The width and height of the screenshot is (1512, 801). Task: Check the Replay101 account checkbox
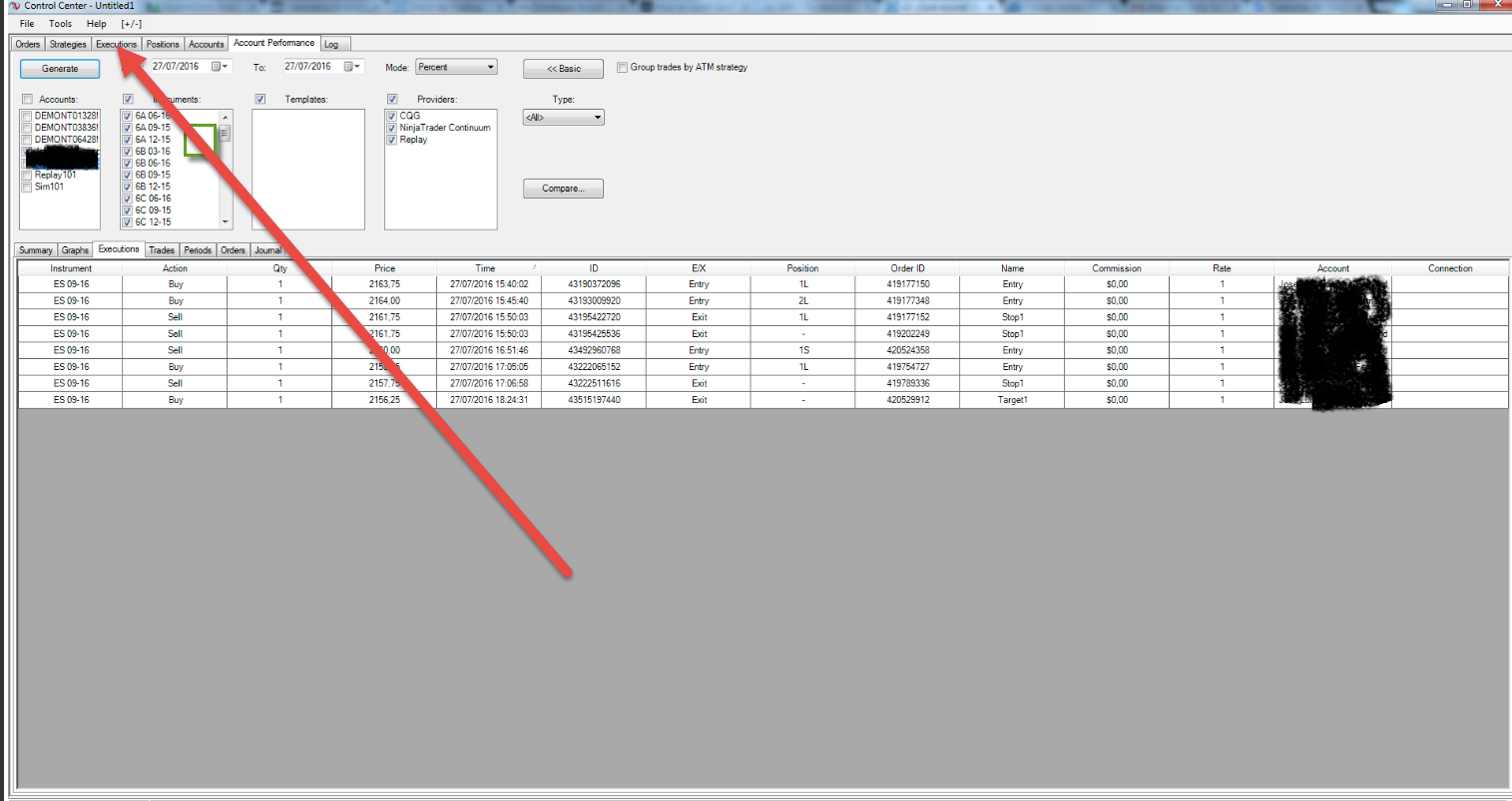[27, 175]
